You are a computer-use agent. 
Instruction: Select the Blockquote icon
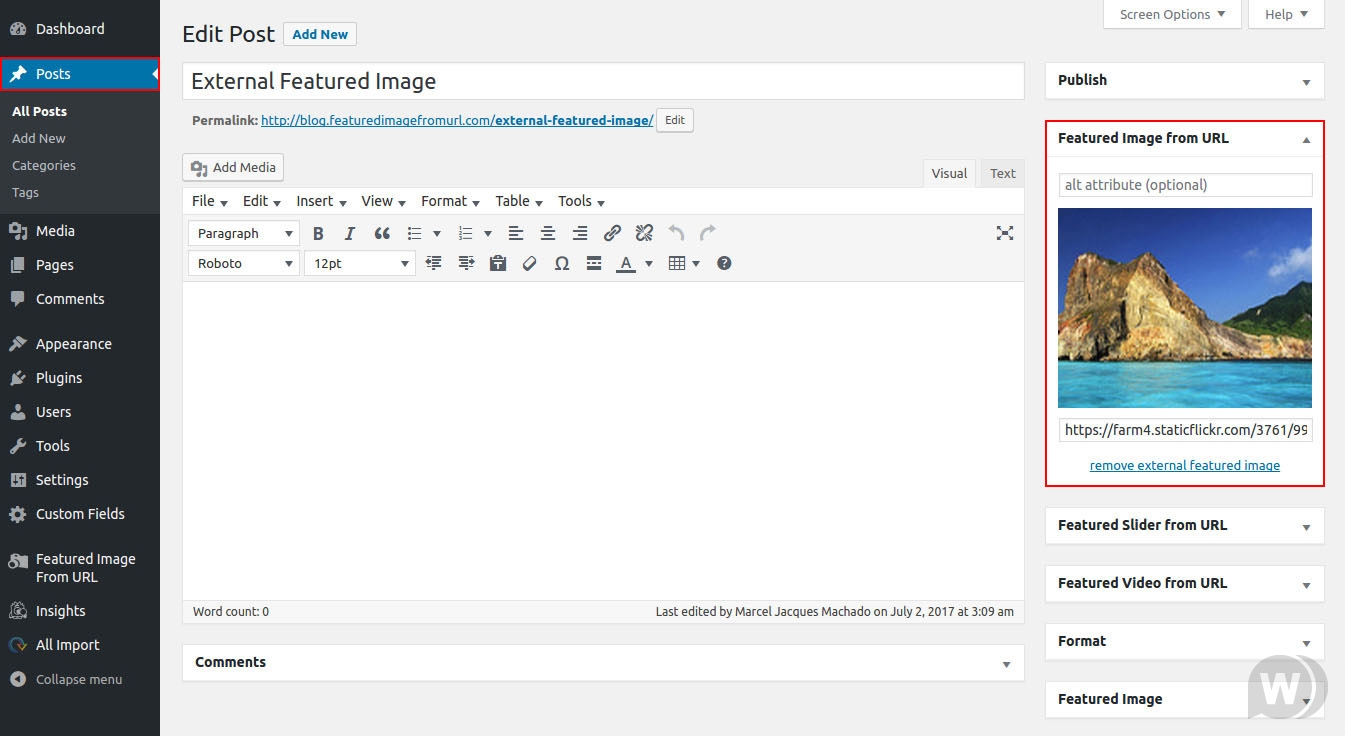pos(381,233)
